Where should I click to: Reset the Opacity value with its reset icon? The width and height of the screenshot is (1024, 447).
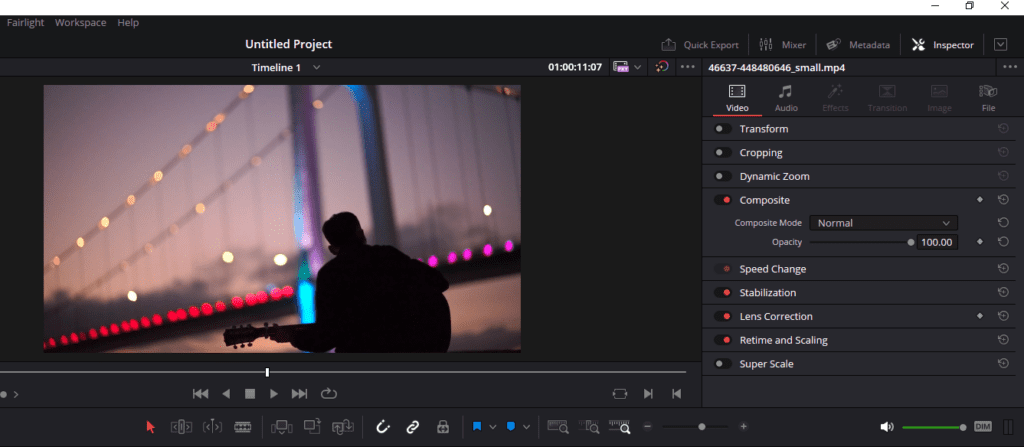(1002, 242)
